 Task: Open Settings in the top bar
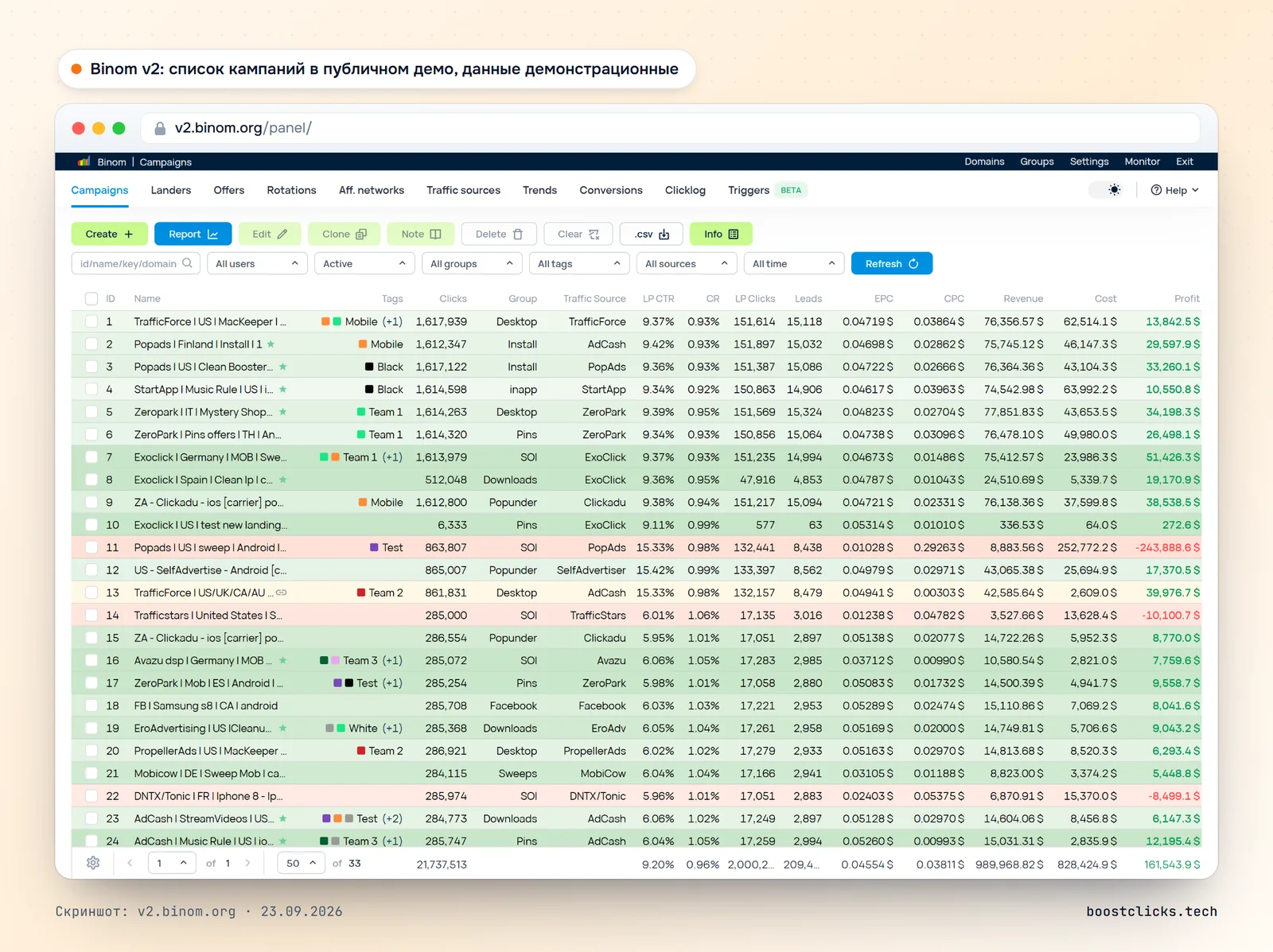pyautogui.click(x=1089, y=161)
